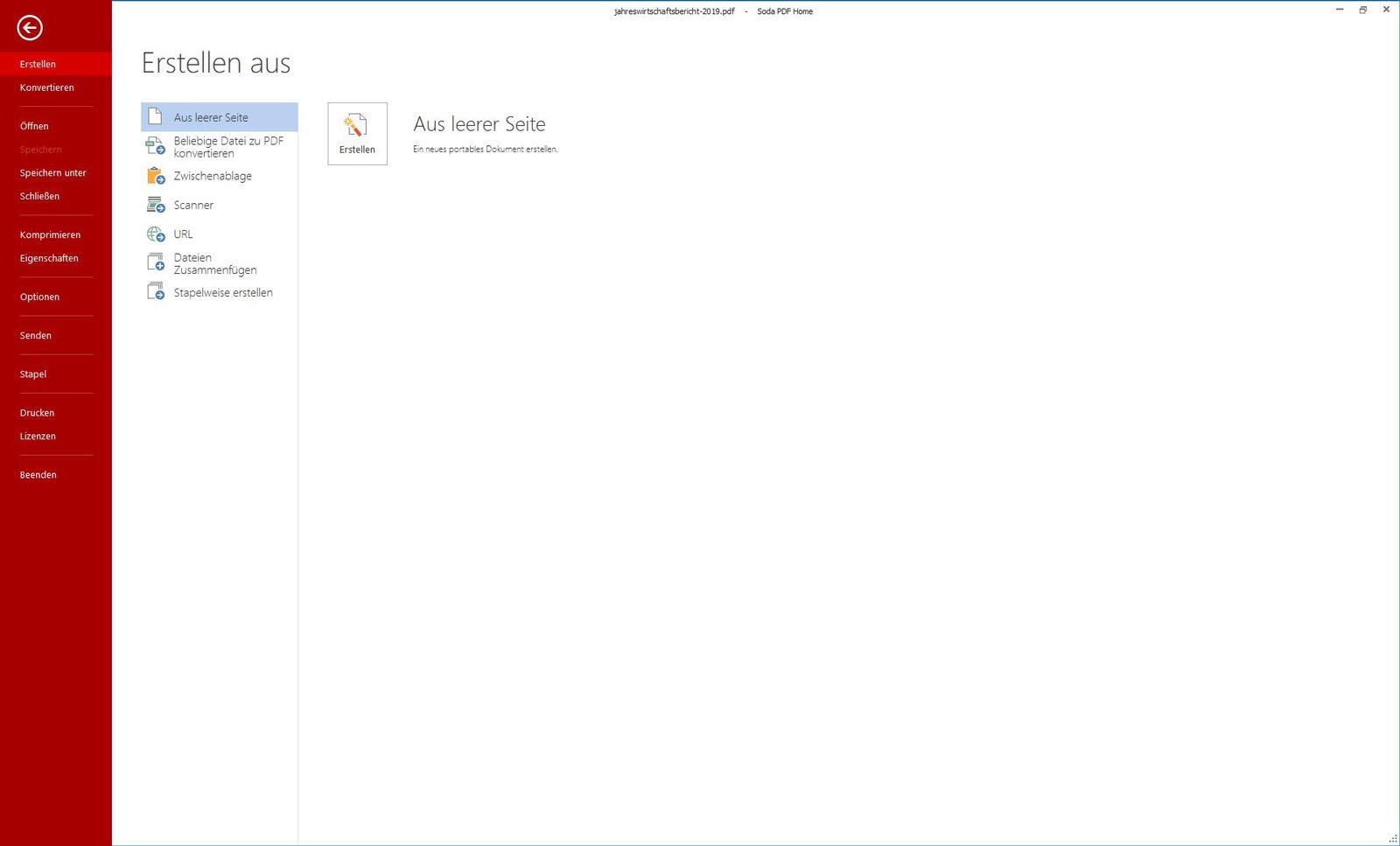Click the Zwischenablage clipboard icon

tap(156, 176)
